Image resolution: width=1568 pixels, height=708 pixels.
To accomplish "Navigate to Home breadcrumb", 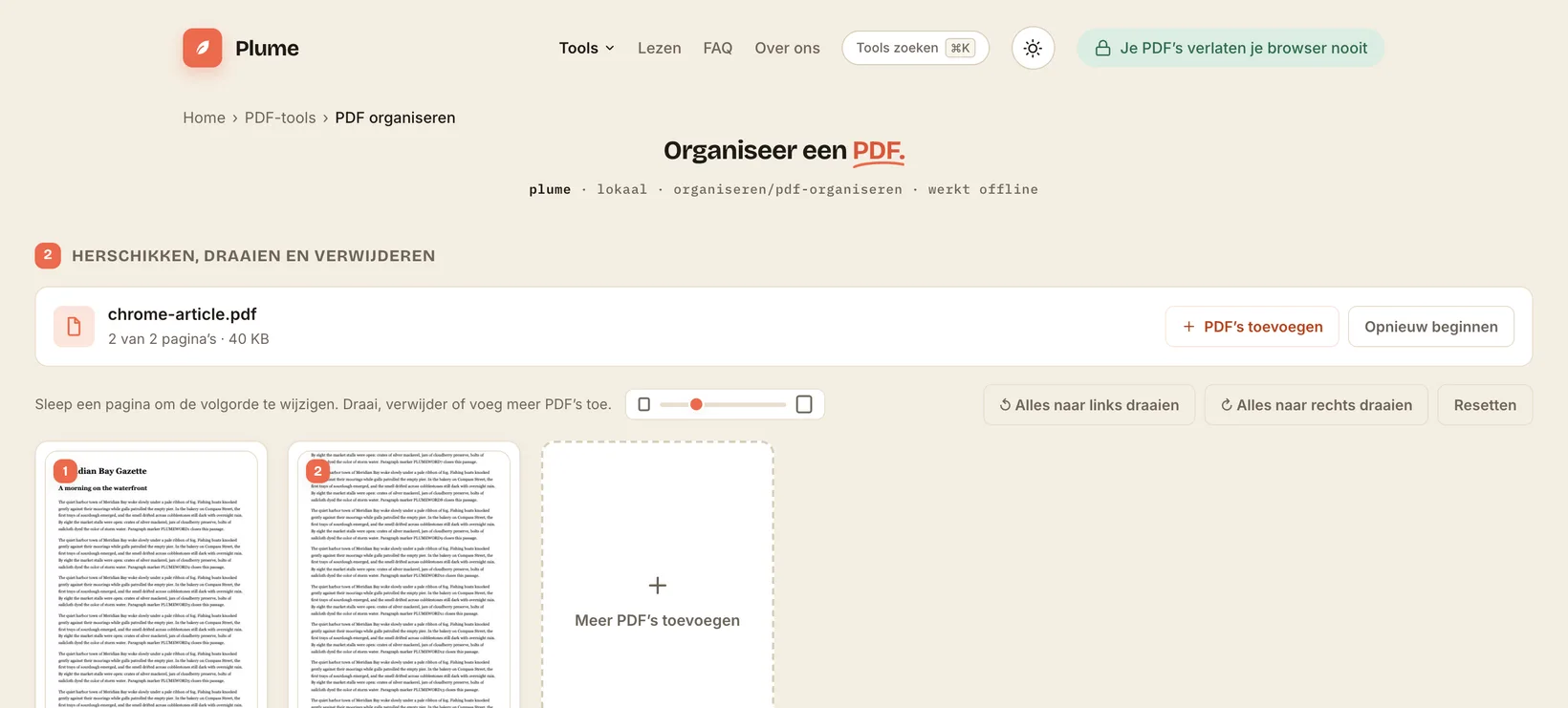I will point(204,118).
